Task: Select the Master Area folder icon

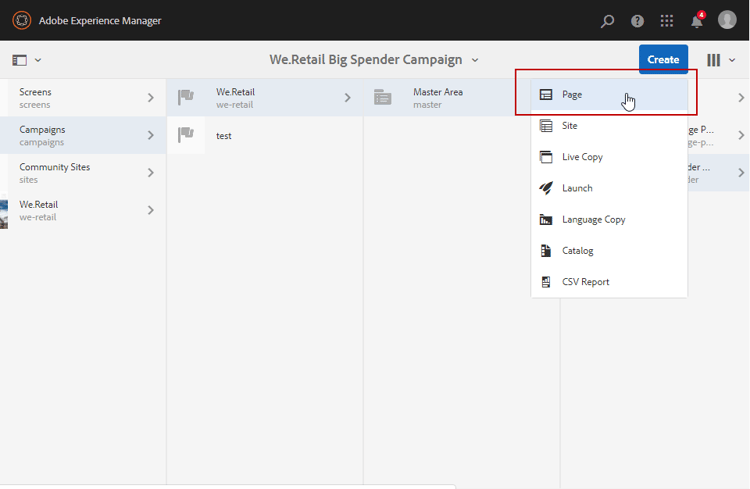Action: click(382, 97)
